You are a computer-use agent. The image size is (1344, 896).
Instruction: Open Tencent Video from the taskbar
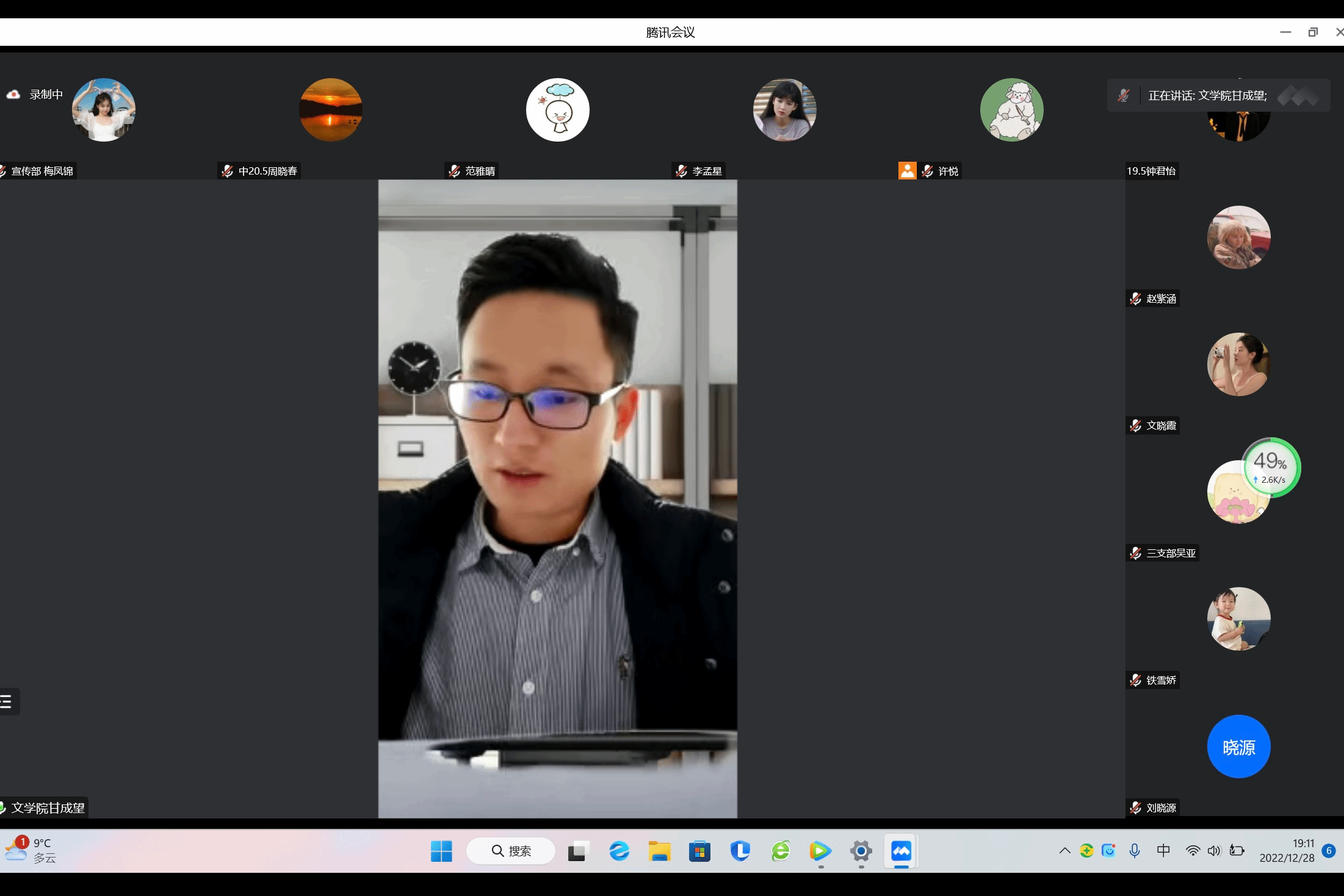(x=820, y=851)
